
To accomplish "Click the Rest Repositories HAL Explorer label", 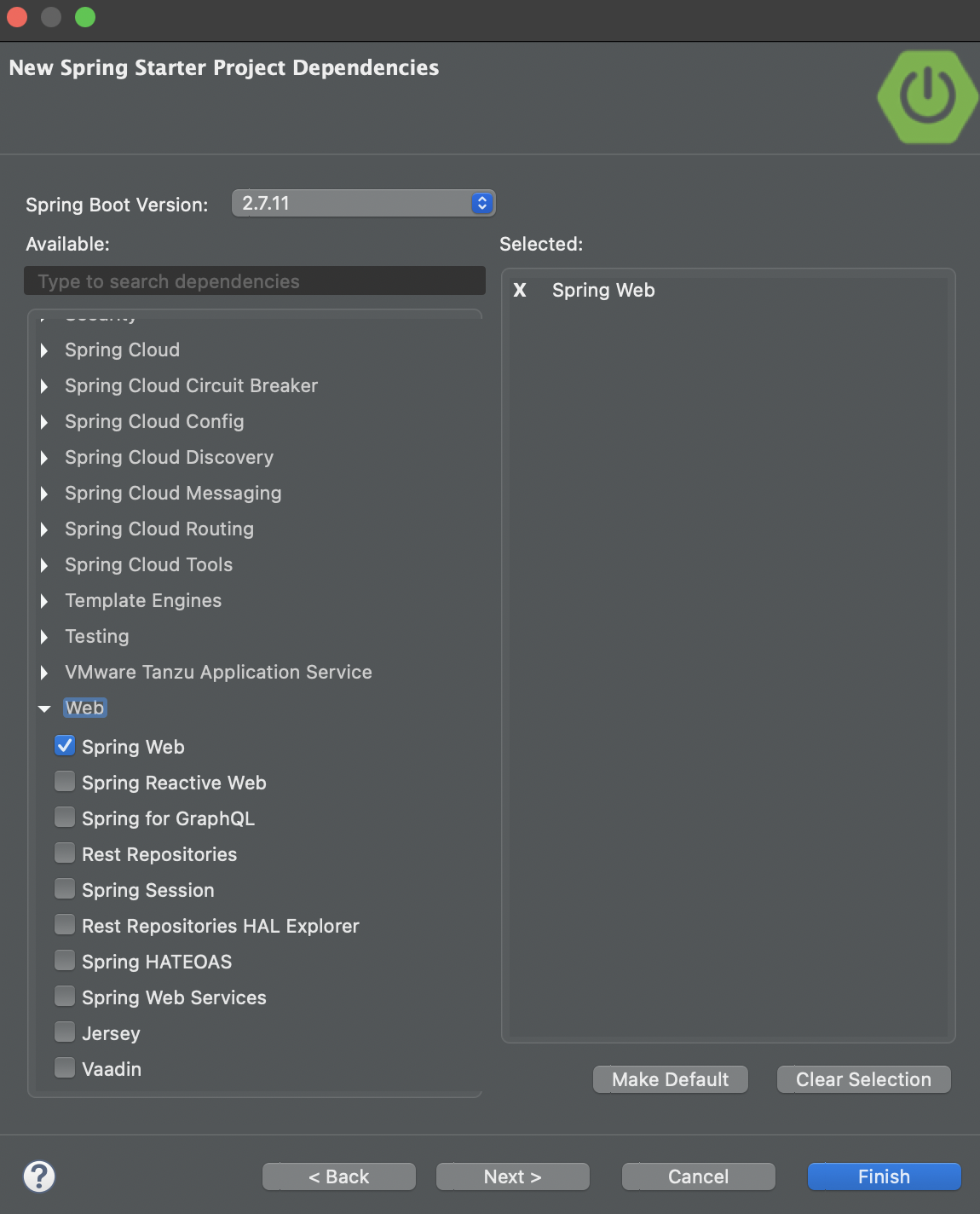I will [221, 926].
